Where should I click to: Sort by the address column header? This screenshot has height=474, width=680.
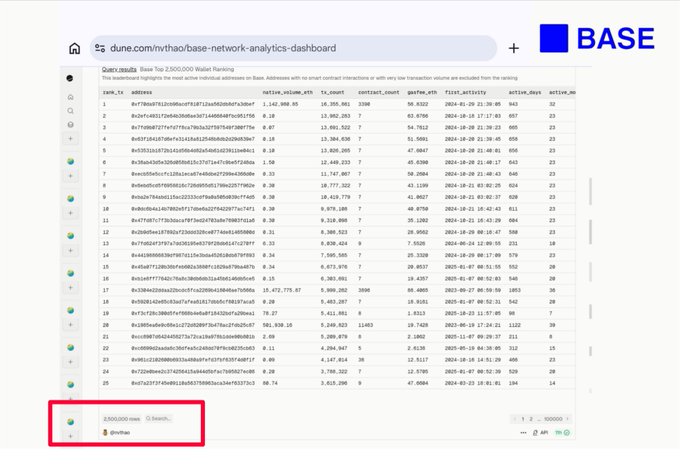click(142, 92)
